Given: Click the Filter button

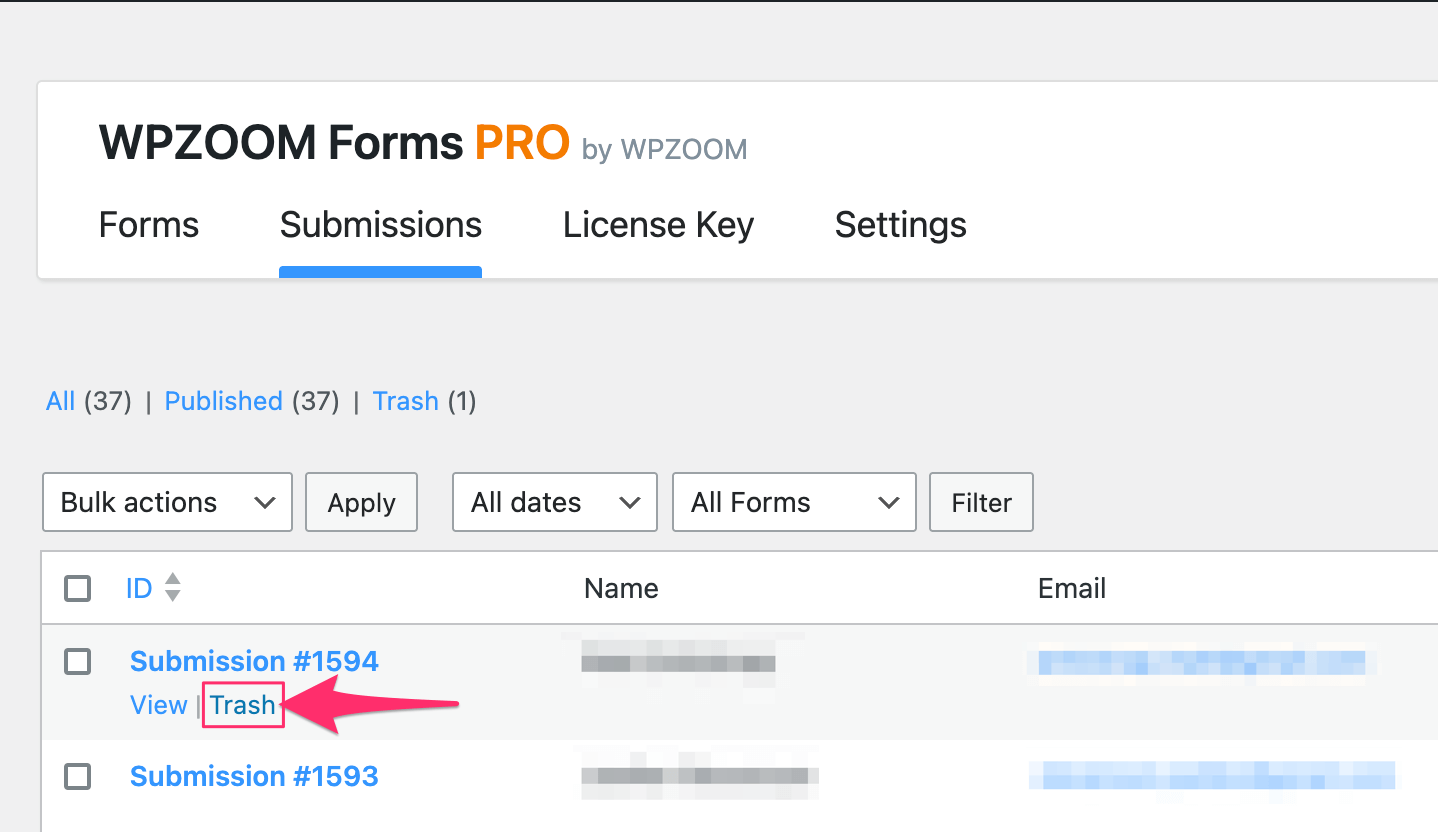Looking at the screenshot, I should tap(981, 502).
